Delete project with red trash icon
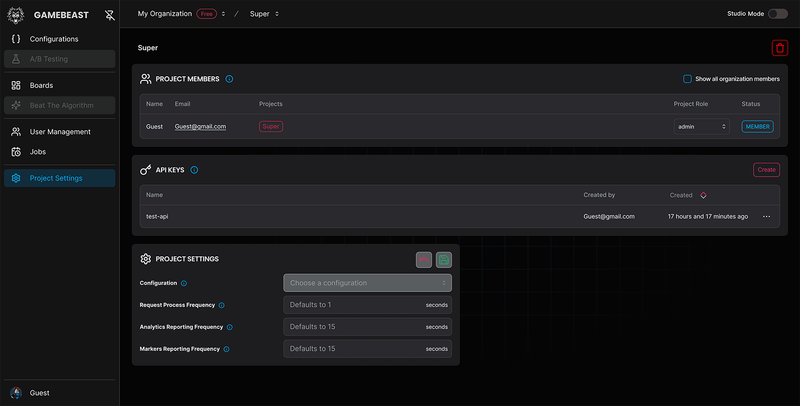Screen dimensions: 800x406 pos(780,48)
